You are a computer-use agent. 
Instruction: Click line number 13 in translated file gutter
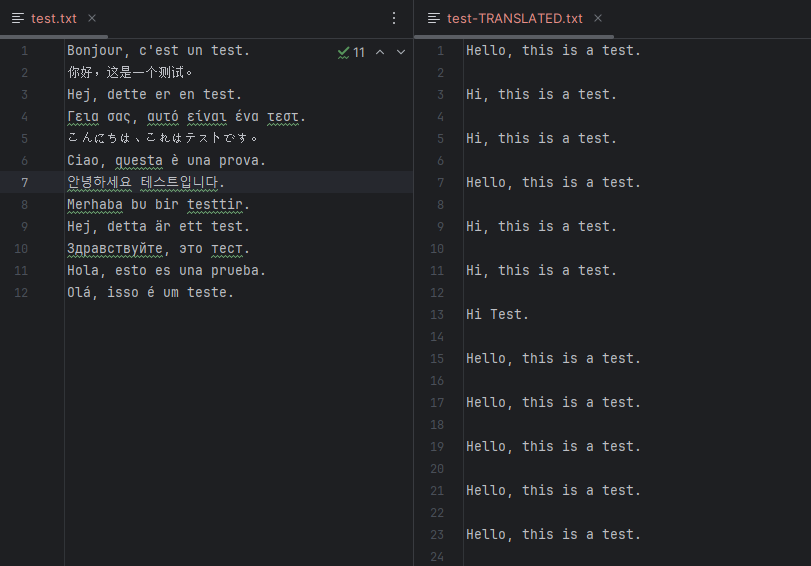pyautogui.click(x=438, y=314)
